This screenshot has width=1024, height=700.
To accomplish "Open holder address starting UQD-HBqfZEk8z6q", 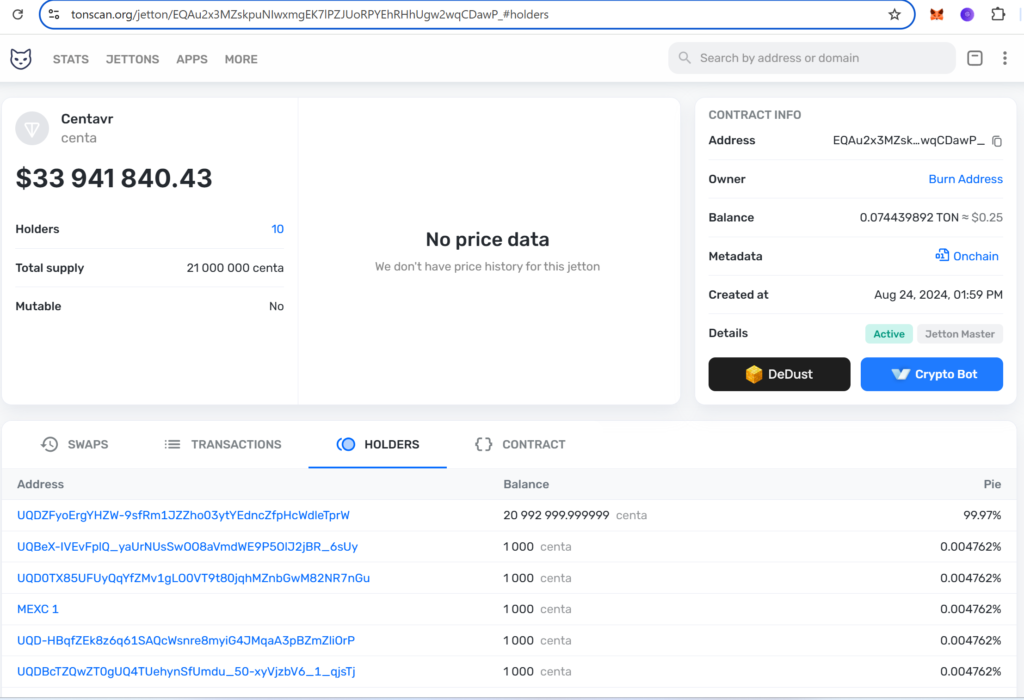I will 186,641.
